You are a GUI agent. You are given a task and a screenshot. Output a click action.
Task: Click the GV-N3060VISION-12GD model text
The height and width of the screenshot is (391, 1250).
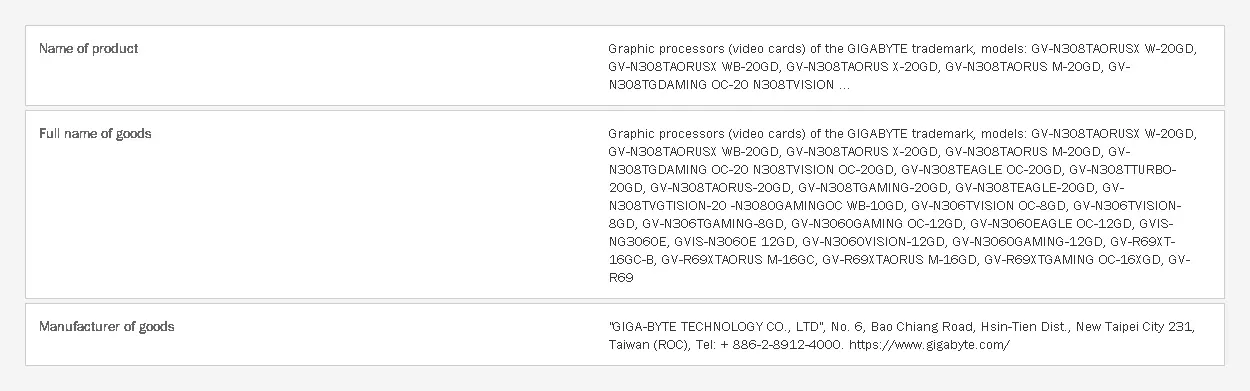tap(873, 242)
